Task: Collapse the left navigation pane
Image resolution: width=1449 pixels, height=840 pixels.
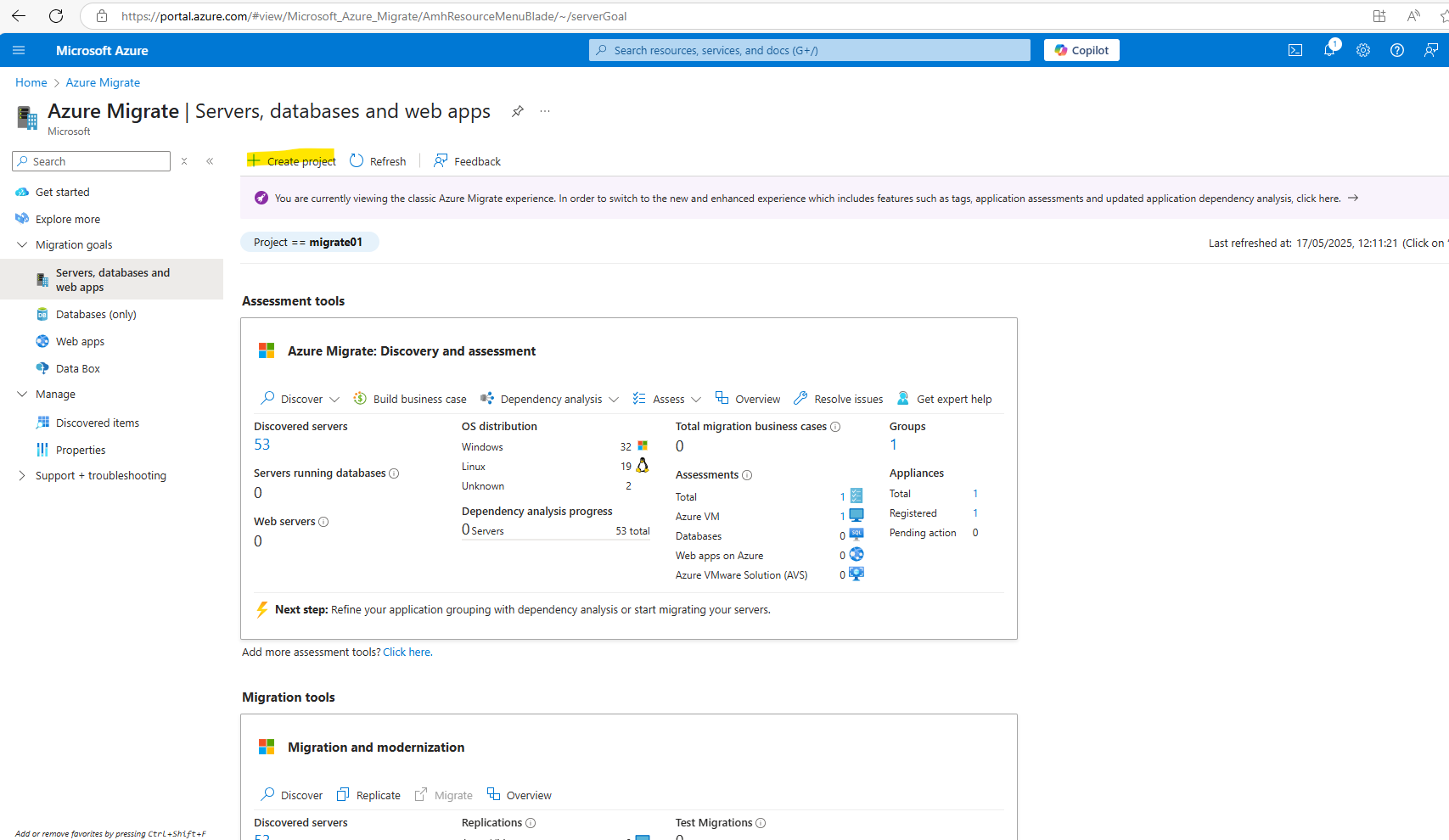Action: point(210,161)
